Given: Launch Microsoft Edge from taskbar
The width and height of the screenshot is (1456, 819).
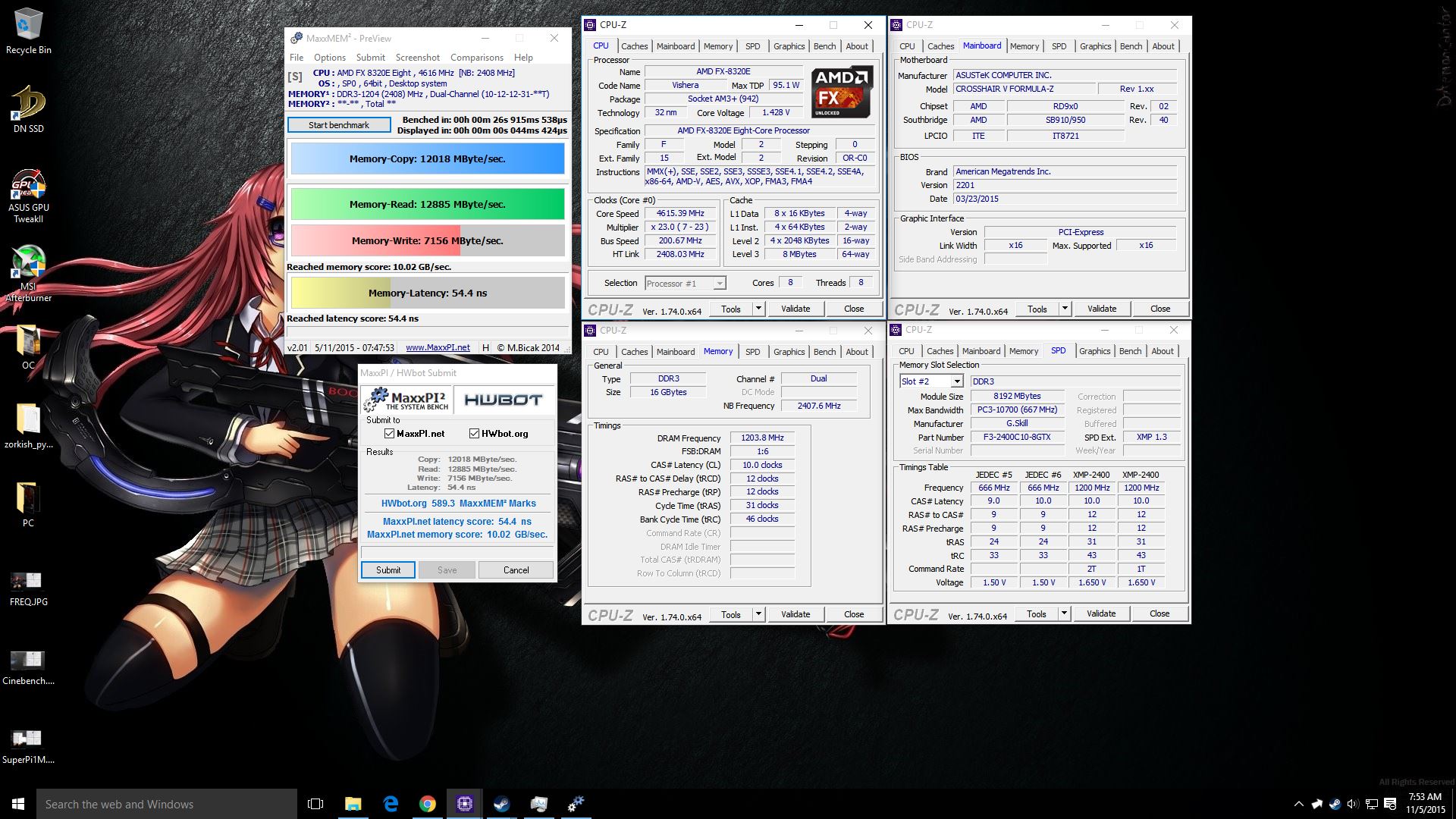Looking at the screenshot, I should 391,804.
